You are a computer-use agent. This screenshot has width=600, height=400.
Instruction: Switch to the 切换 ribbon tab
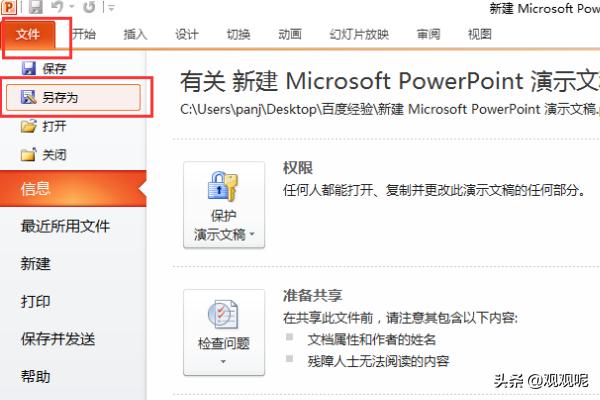[x=238, y=34]
